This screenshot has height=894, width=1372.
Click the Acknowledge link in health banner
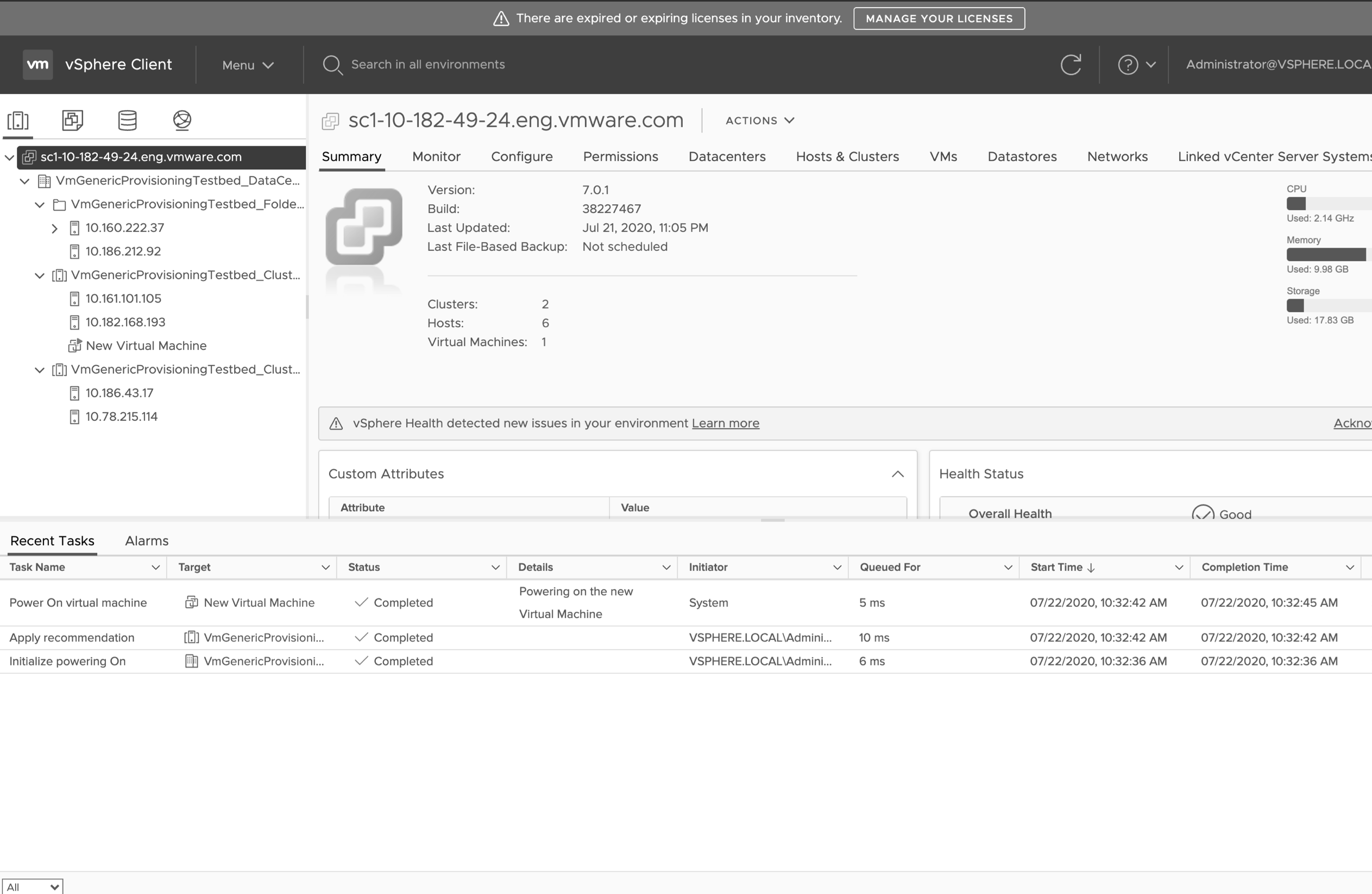point(1352,424)
